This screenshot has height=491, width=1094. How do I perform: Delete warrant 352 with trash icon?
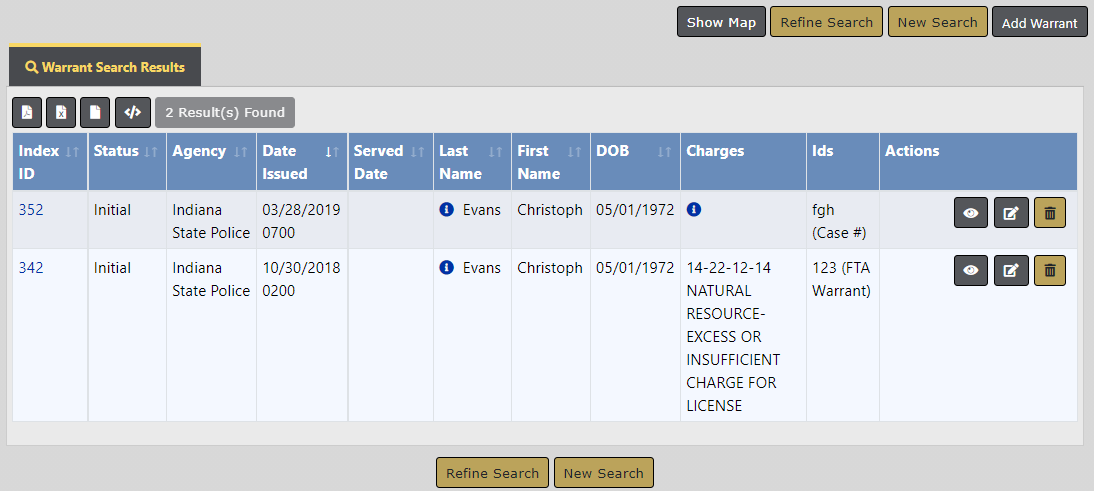click(x=1050, y=213)
